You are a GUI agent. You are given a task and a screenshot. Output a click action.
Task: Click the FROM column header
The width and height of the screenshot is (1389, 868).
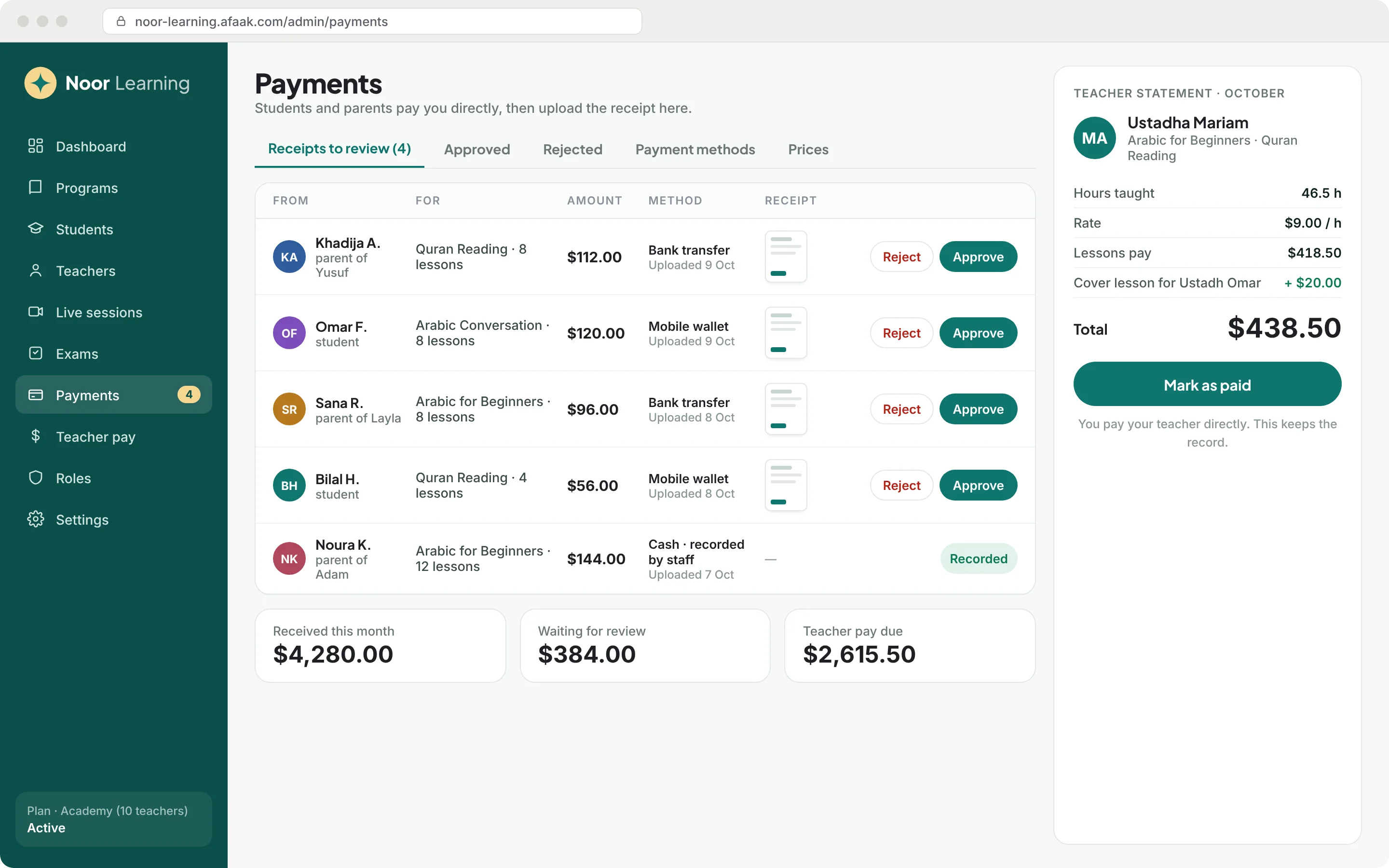(290, 200)
